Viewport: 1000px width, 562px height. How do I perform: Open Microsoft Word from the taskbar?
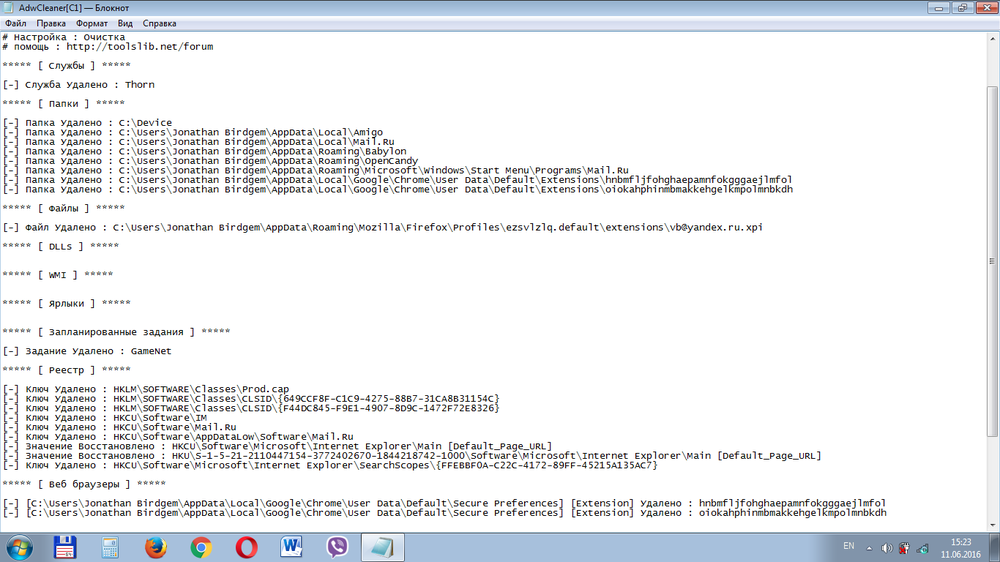pos(291,547)
